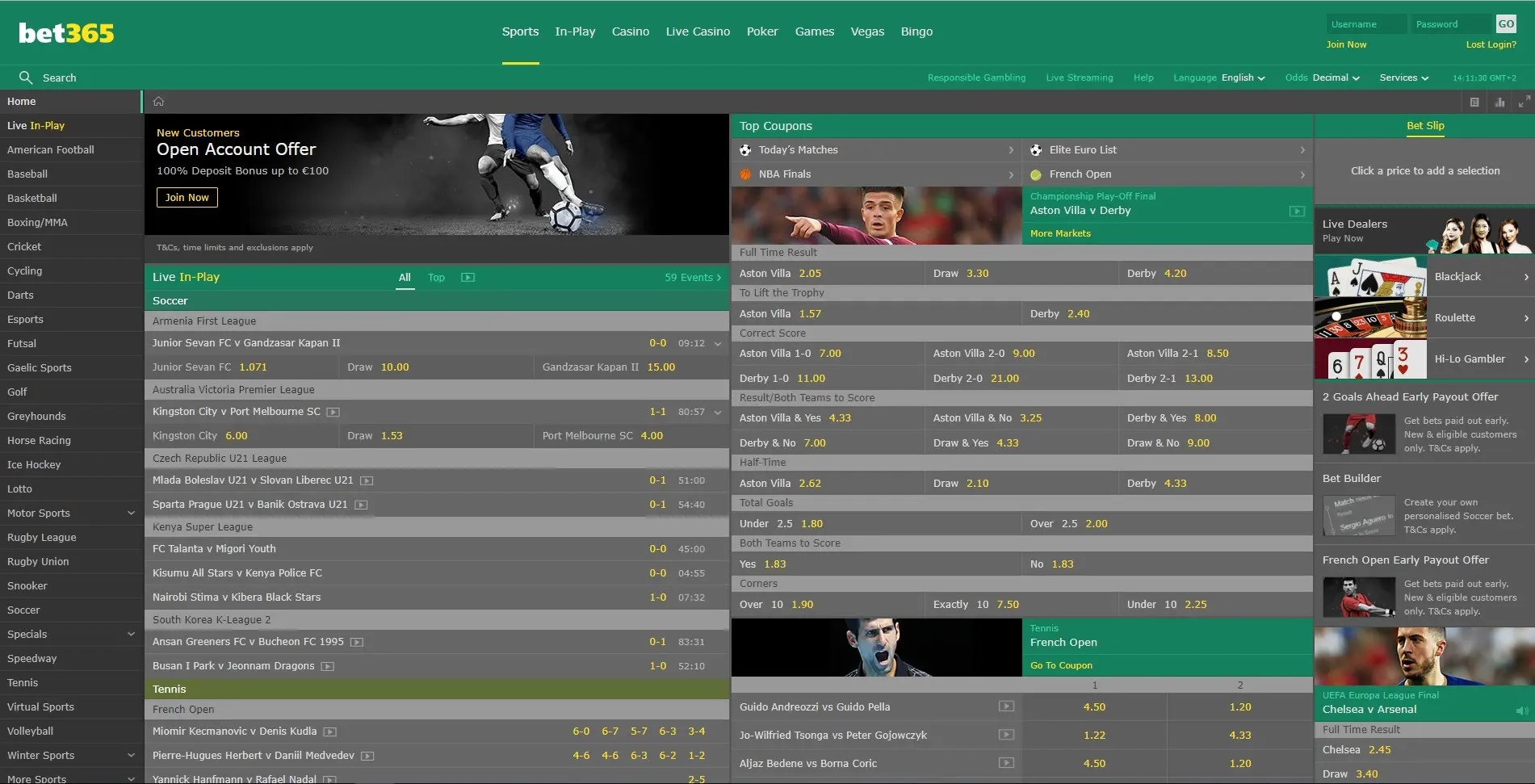The image size is (1535, 784).
Task: Expand Specials in the sidebar
Action: tap(131, 634)
